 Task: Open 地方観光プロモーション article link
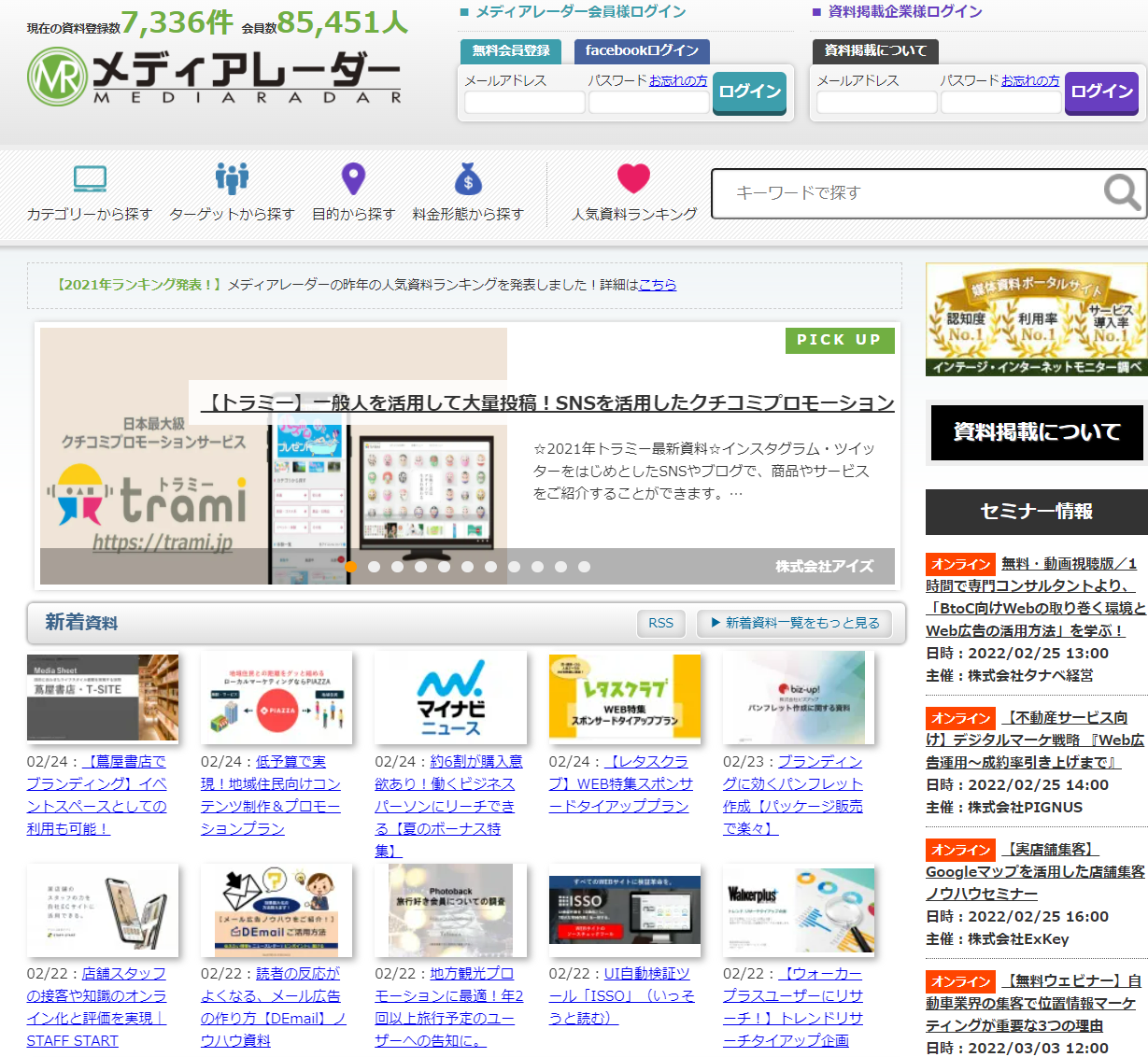pyautogui.click(x=449, y=1008)
